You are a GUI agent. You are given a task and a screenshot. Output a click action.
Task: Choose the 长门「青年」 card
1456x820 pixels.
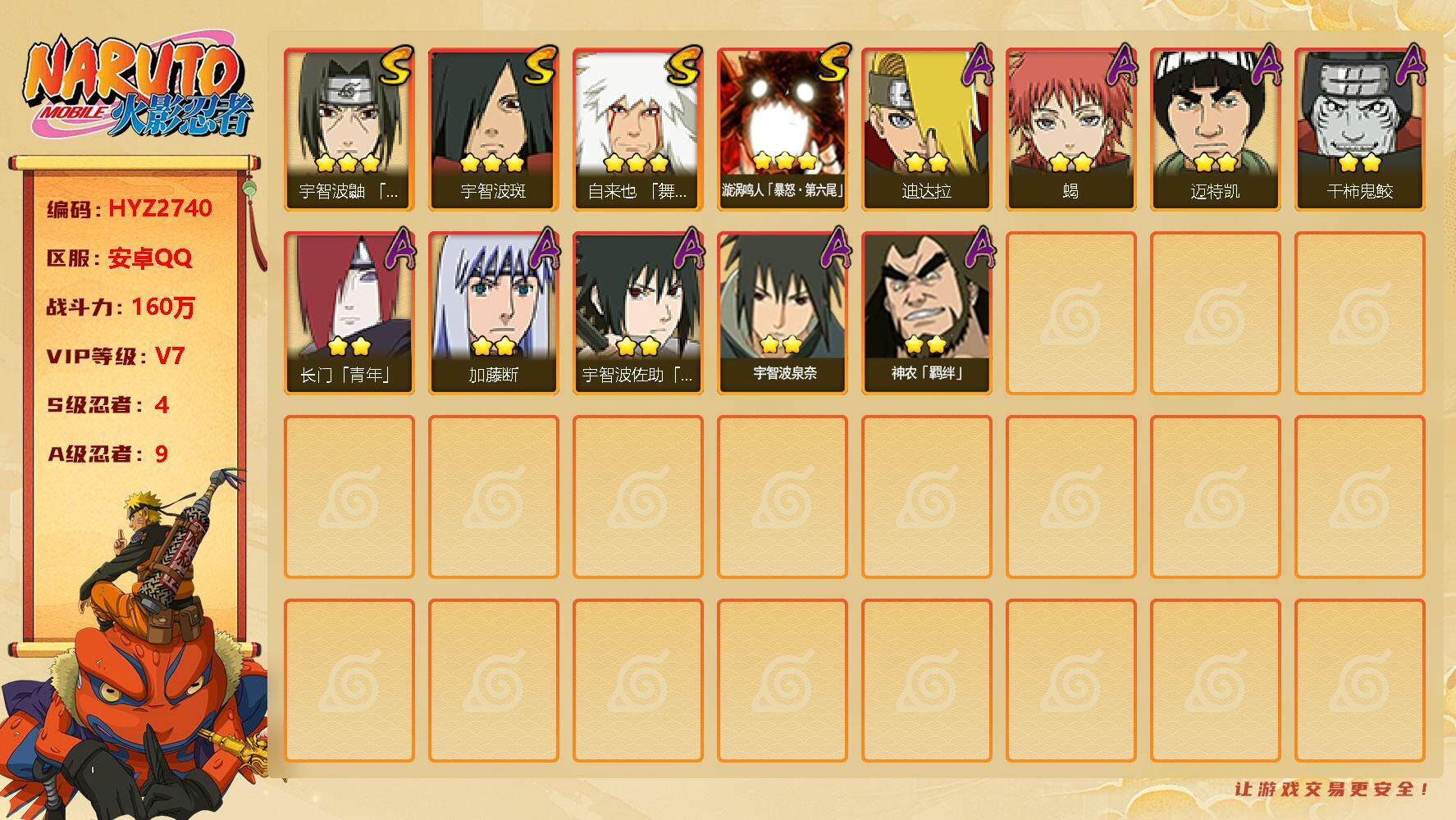[x=349, y=313]
